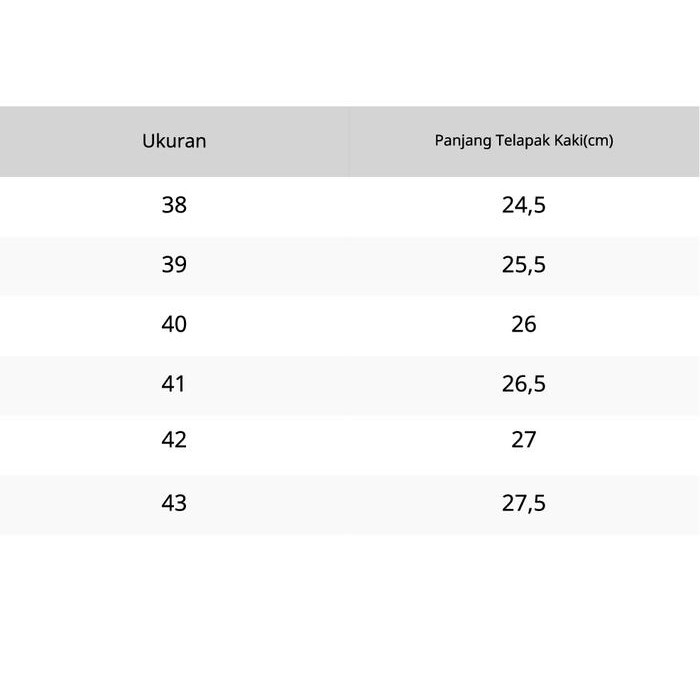The image size is (700, 700).
Task: Click the 26,5 foot length value
Action: [x=523, y=383]
